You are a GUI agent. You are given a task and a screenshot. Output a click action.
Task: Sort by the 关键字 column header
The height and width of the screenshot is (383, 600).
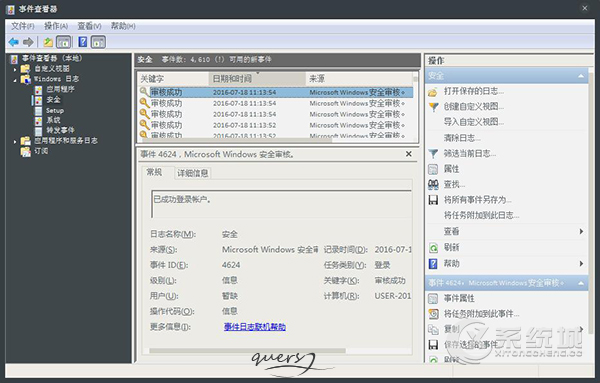point(173,79)
